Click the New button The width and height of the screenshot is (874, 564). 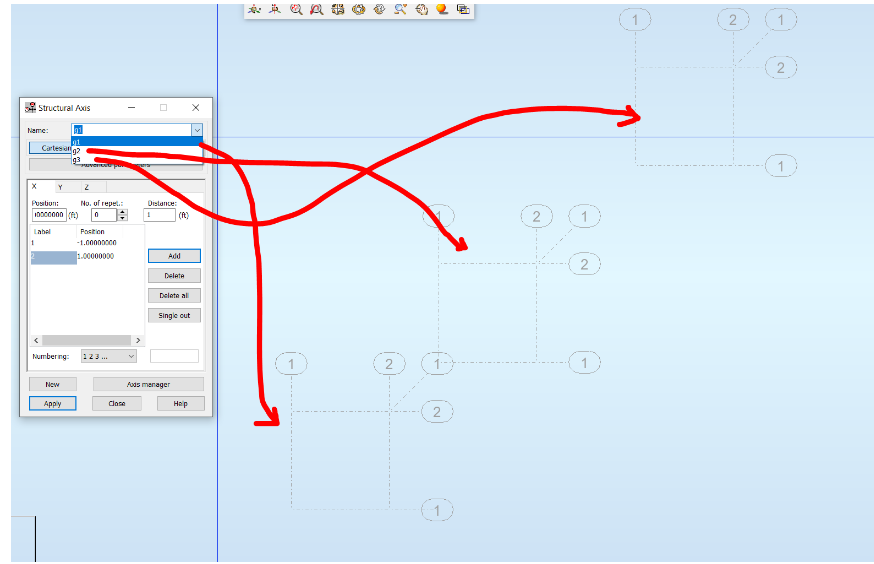pos(52,385)
